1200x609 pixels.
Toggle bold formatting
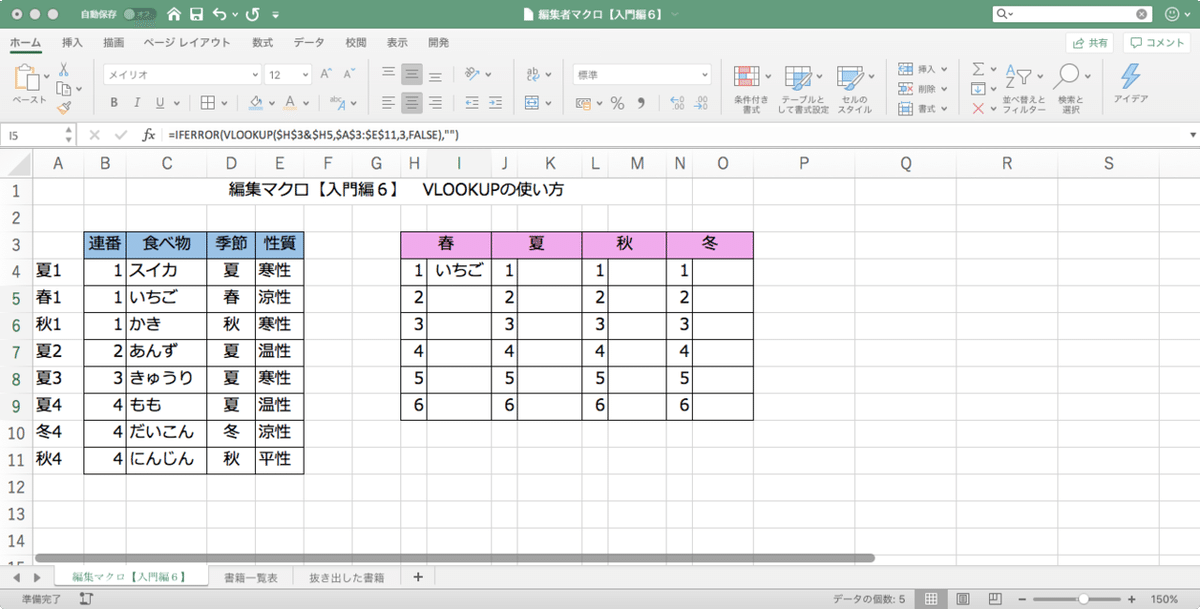[114, 102]
